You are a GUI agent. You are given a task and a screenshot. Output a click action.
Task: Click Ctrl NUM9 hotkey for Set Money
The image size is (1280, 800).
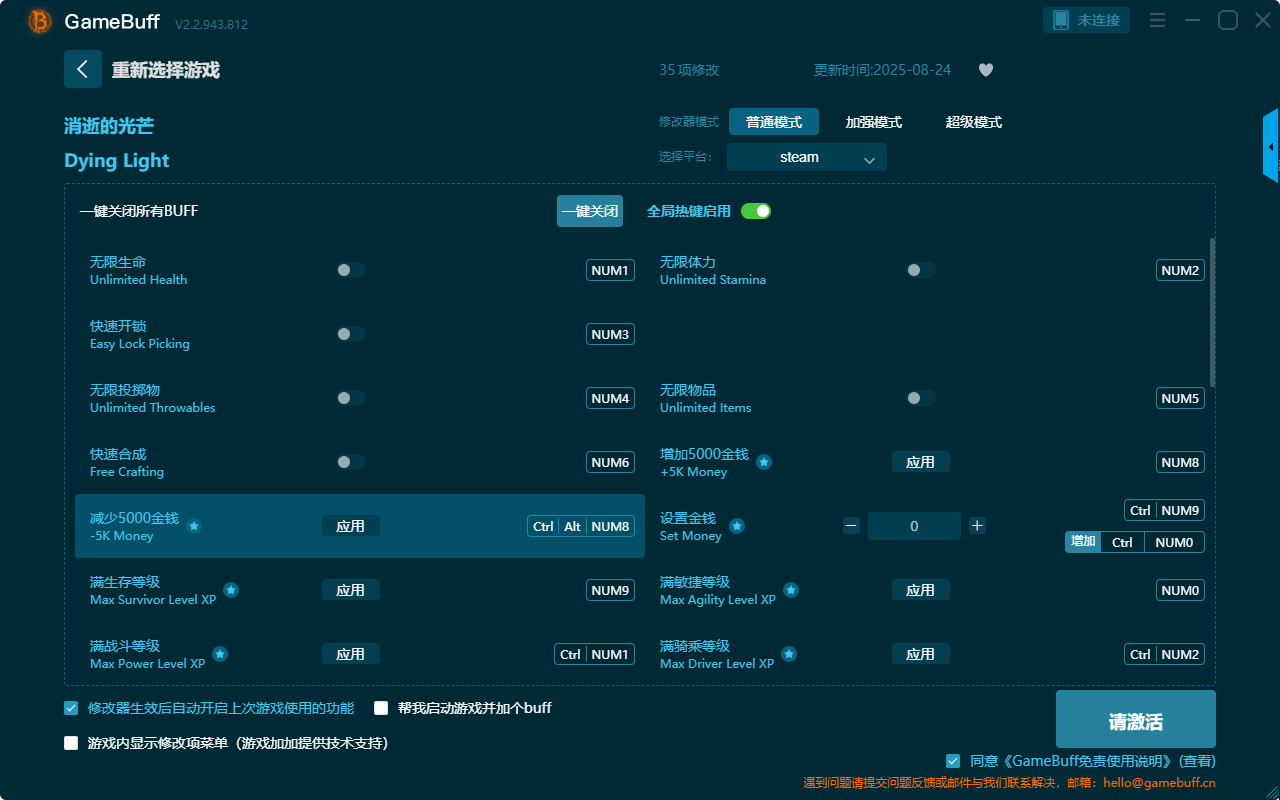click(1164, 510)
